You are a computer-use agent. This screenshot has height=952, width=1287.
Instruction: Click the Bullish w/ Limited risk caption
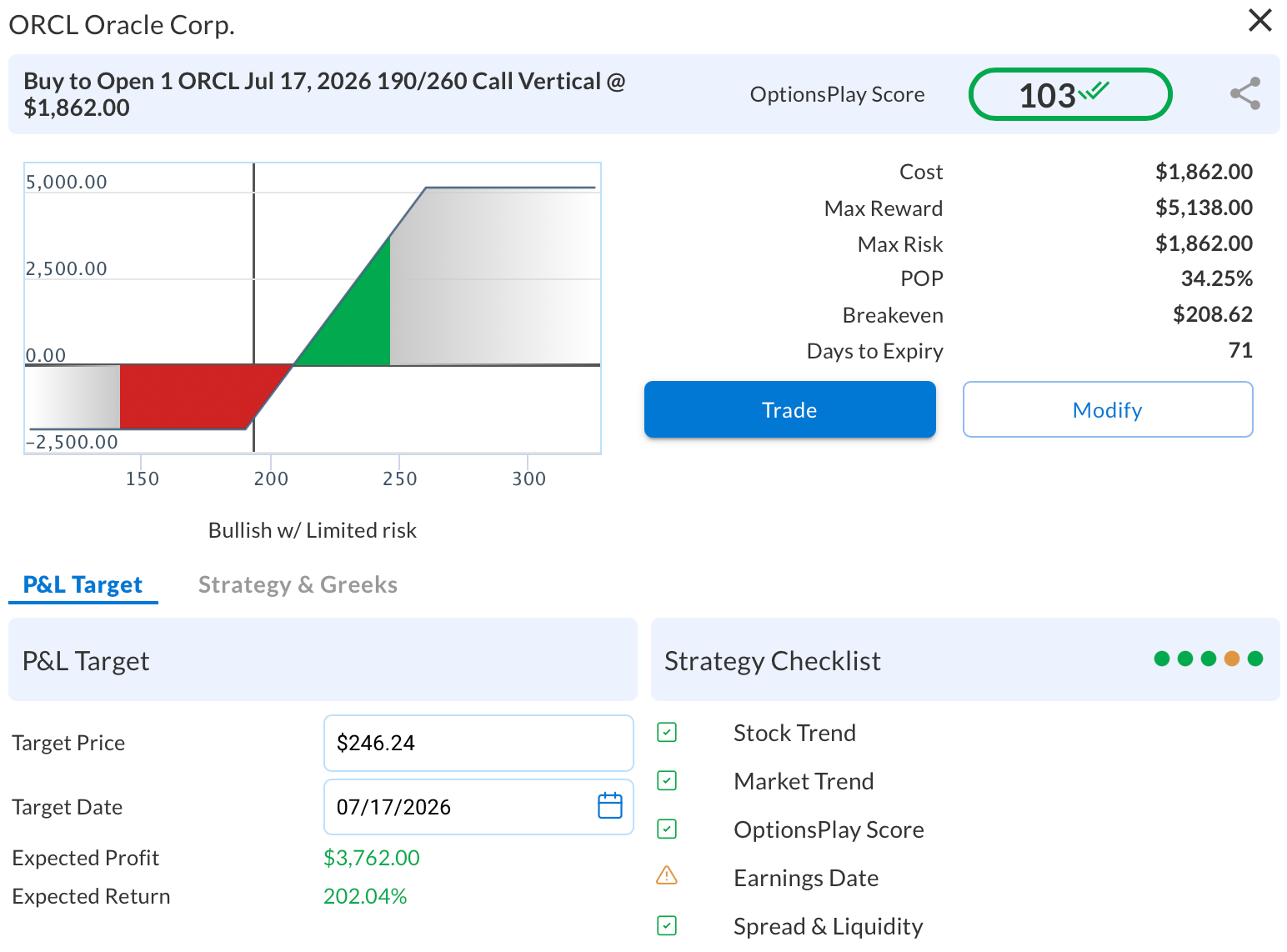pos(313,530)
